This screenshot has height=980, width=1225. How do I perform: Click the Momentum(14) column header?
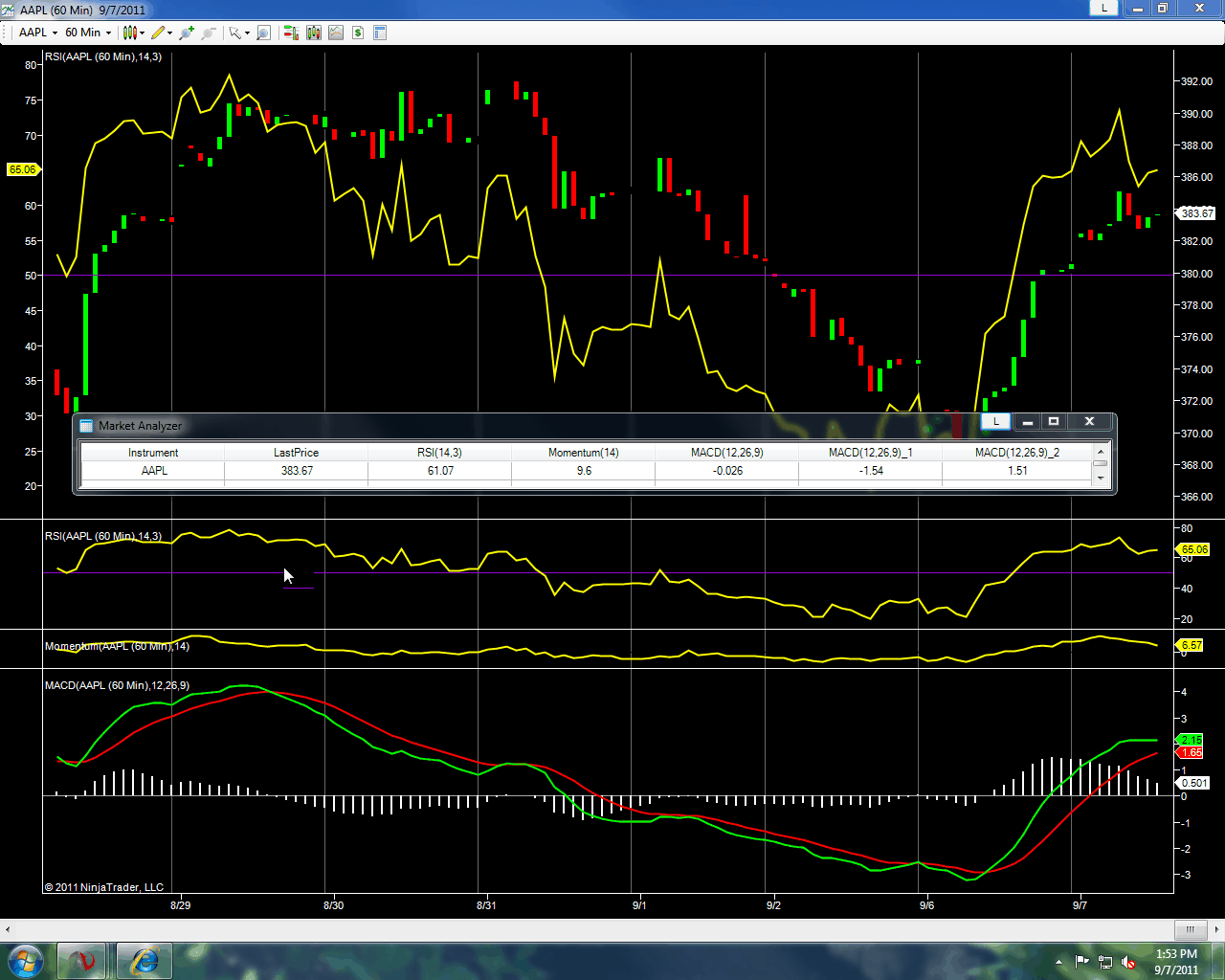[x=584, y=453]
